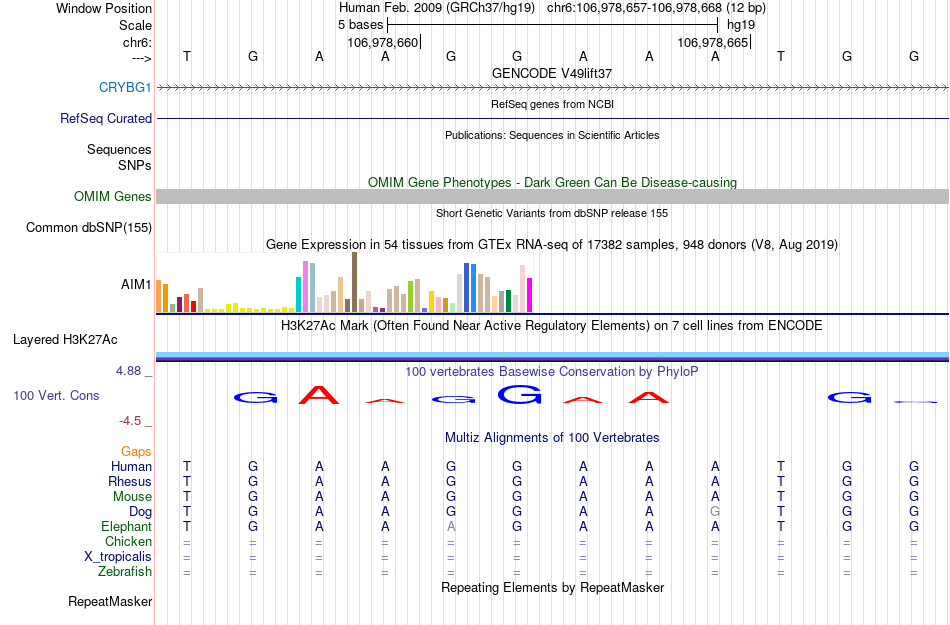Click the Zebrafish species label
The width and height of the screenshot is (950, 625).
pyautogui.click(x=124, y=571)
